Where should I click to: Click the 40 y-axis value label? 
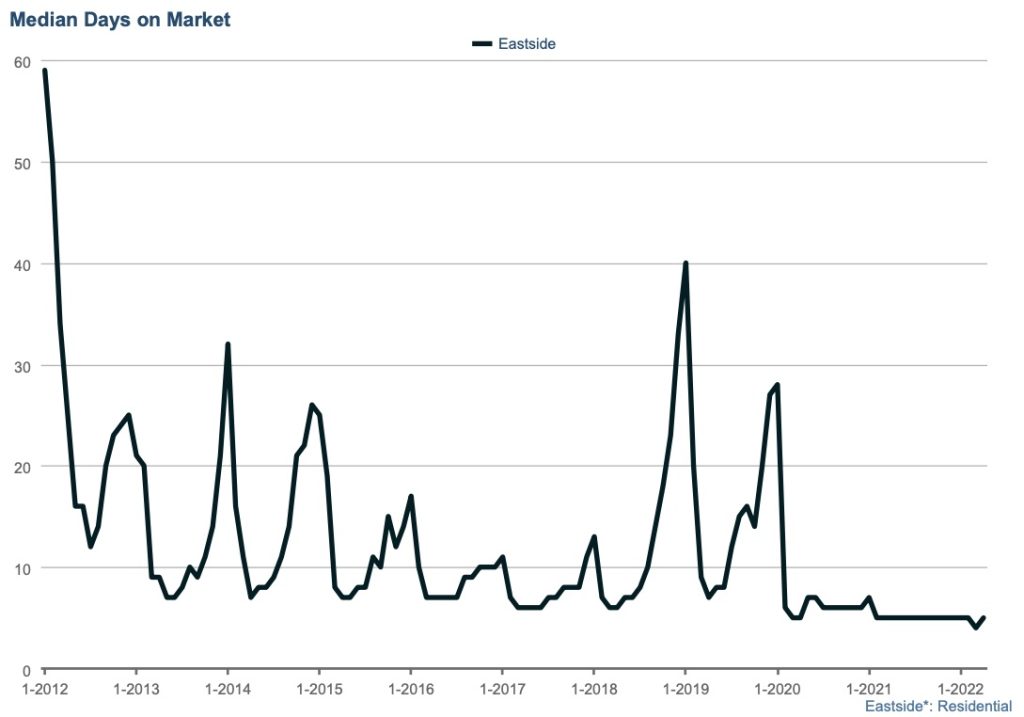click(x=22, y=264)
